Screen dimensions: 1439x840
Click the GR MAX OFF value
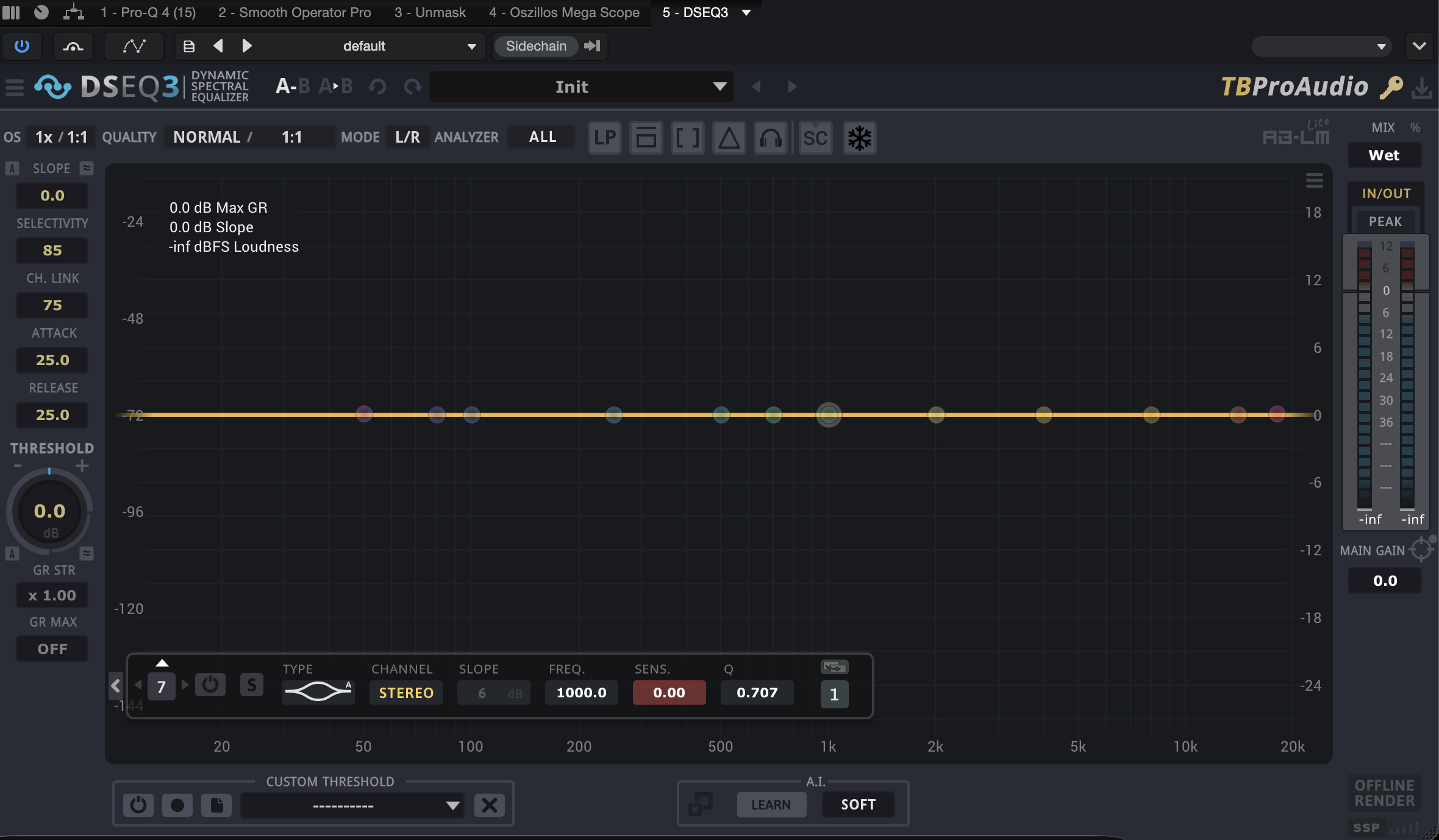coord(52,649)
